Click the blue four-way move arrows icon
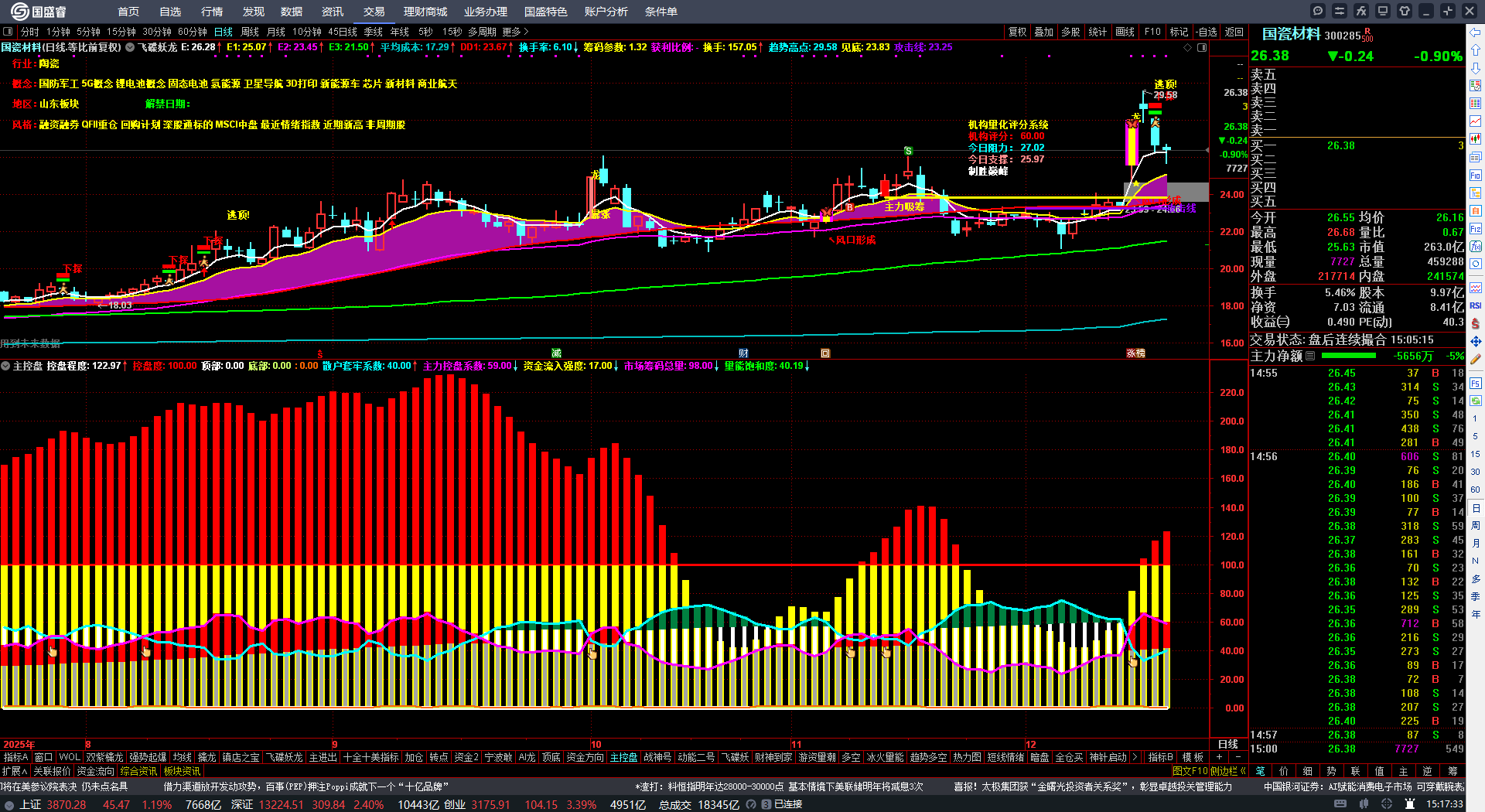The height and width of the screenshot is (812, 1485). click(1476, 341)
